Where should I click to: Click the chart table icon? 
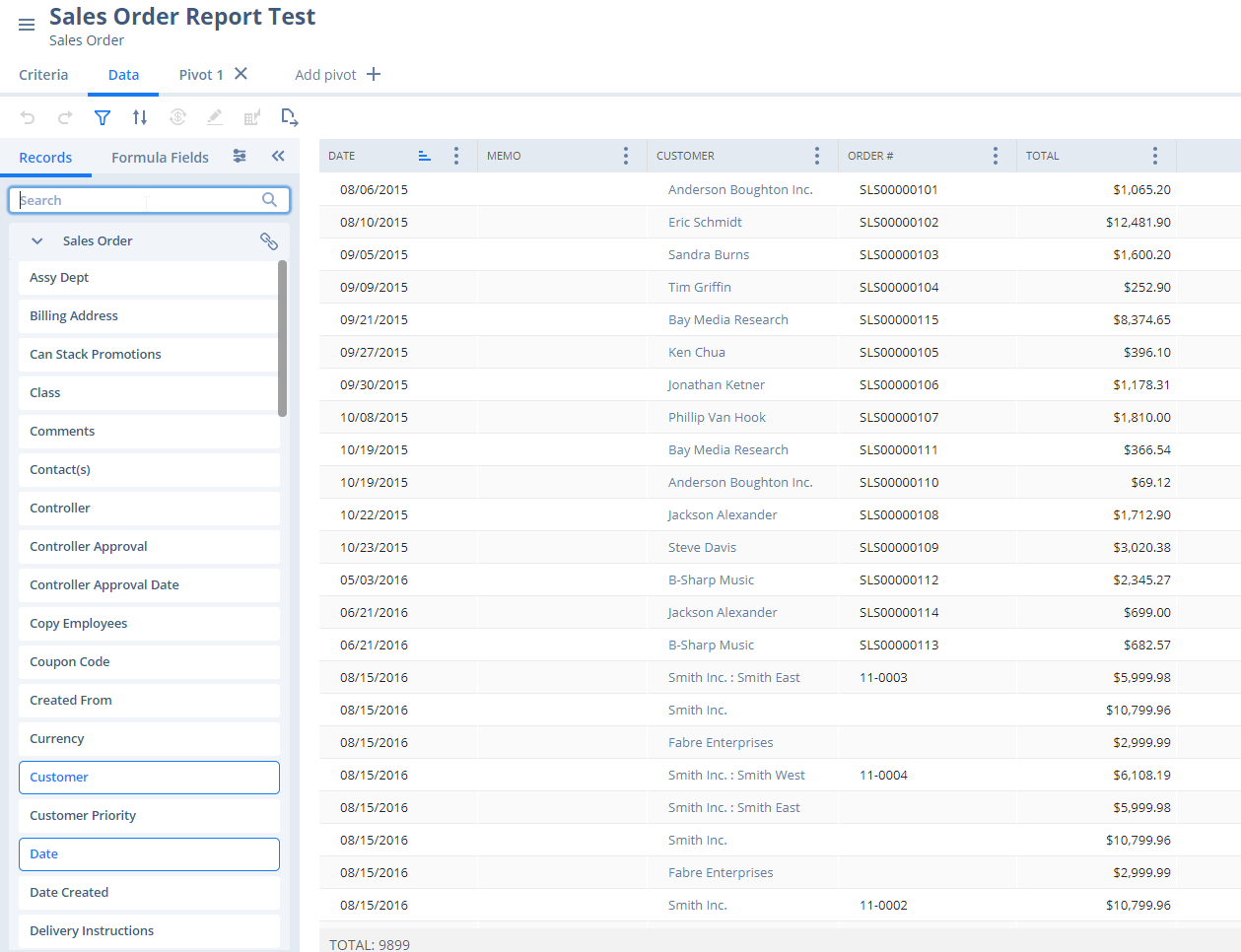click(252, 117)
